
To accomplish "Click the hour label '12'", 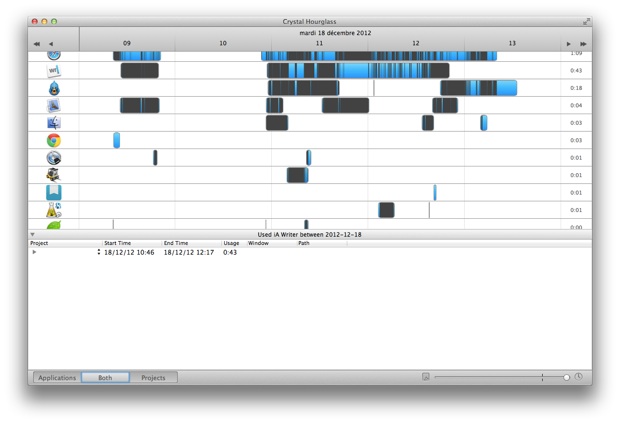I will pos(416,43).
